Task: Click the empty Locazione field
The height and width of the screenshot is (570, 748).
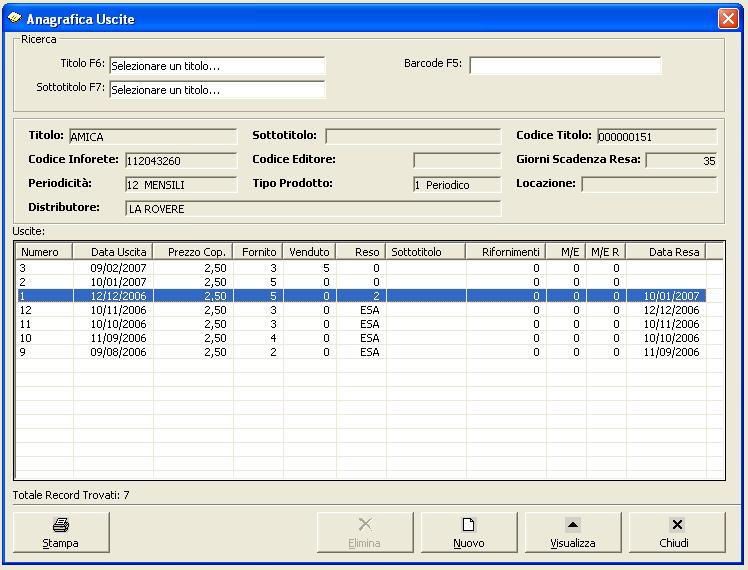Action: click(649, 184)
